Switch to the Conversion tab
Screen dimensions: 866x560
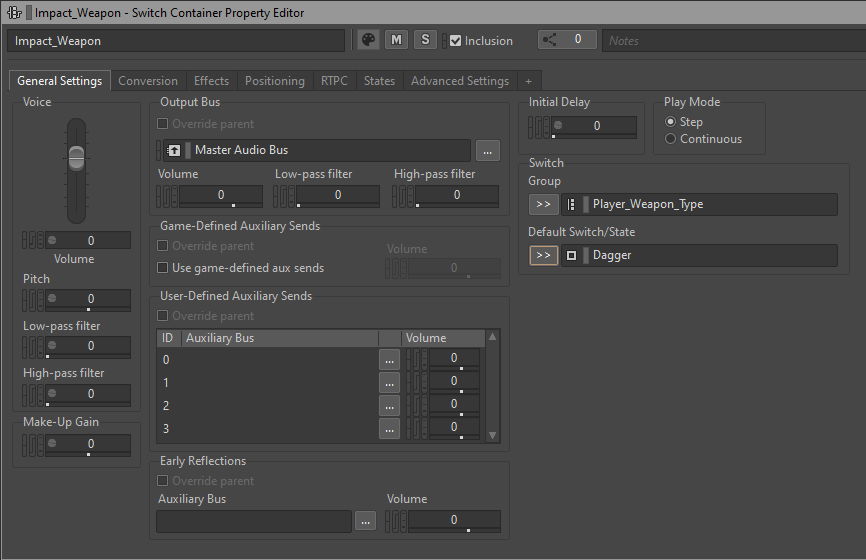coord(148,81)
